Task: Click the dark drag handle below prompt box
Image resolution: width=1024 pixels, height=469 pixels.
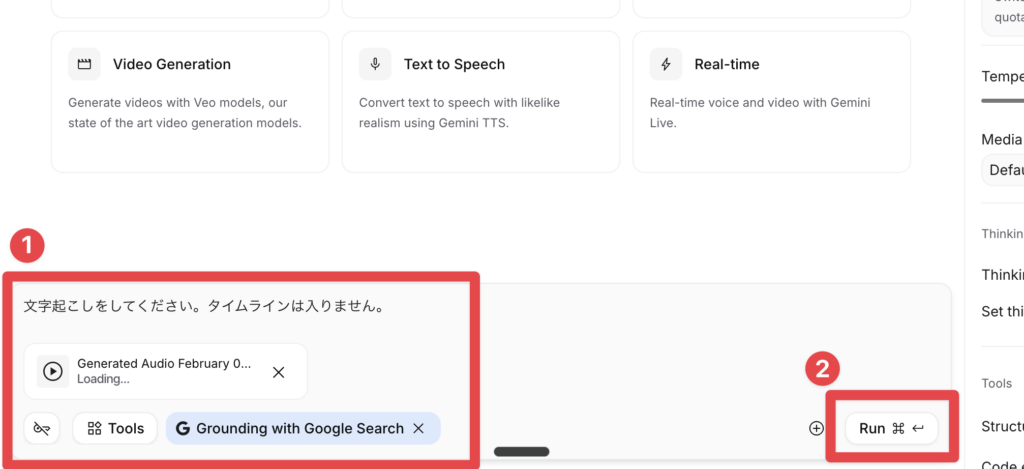Action: tap(521, 452)
